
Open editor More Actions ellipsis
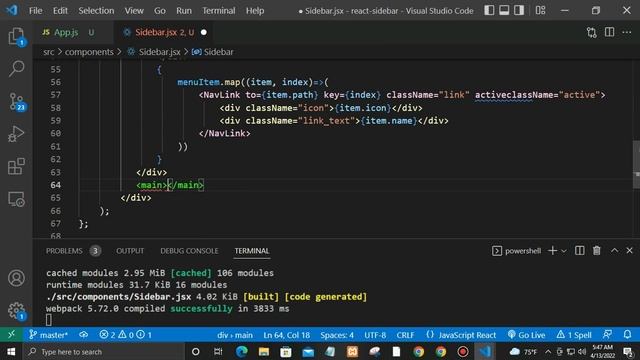(627, 32)
